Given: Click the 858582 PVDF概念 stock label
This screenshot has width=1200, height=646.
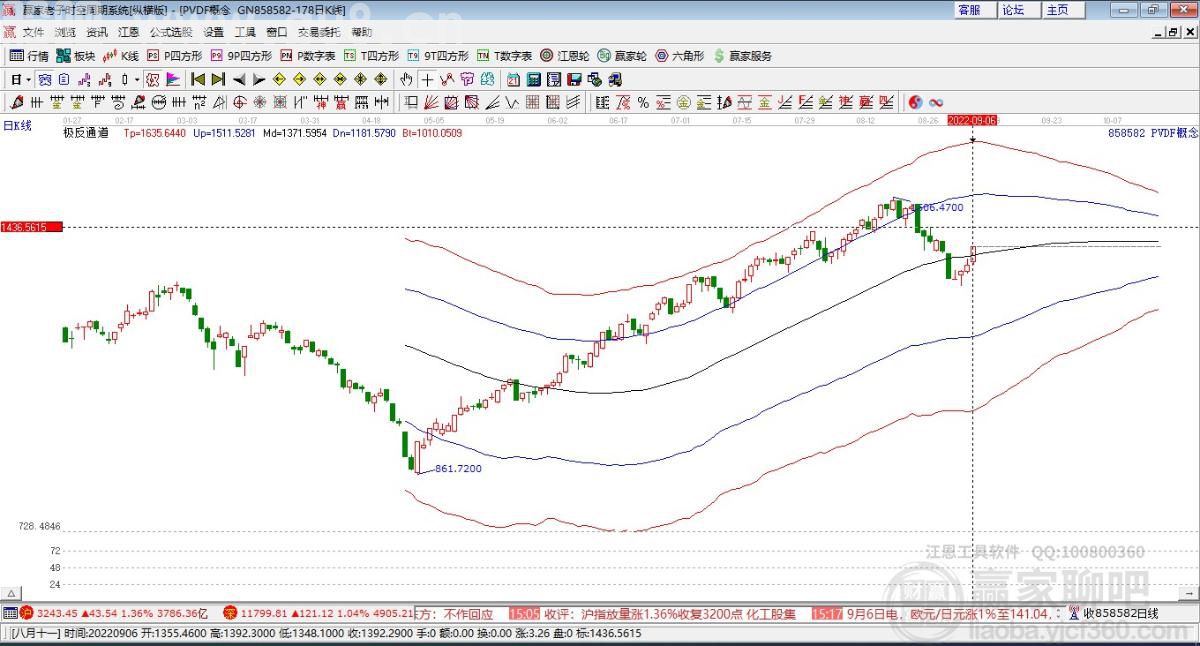Looking at the screenshot, I should pos(1153,132).
